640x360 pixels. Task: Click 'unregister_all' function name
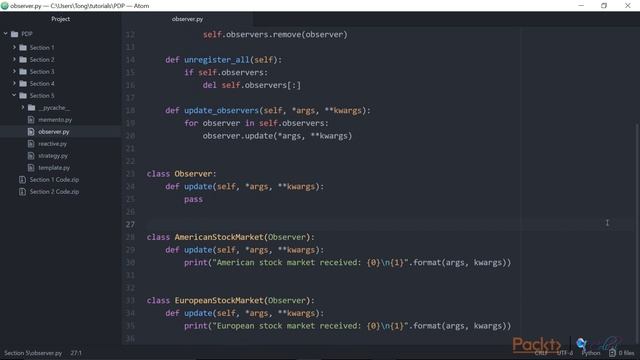(216, 60)
